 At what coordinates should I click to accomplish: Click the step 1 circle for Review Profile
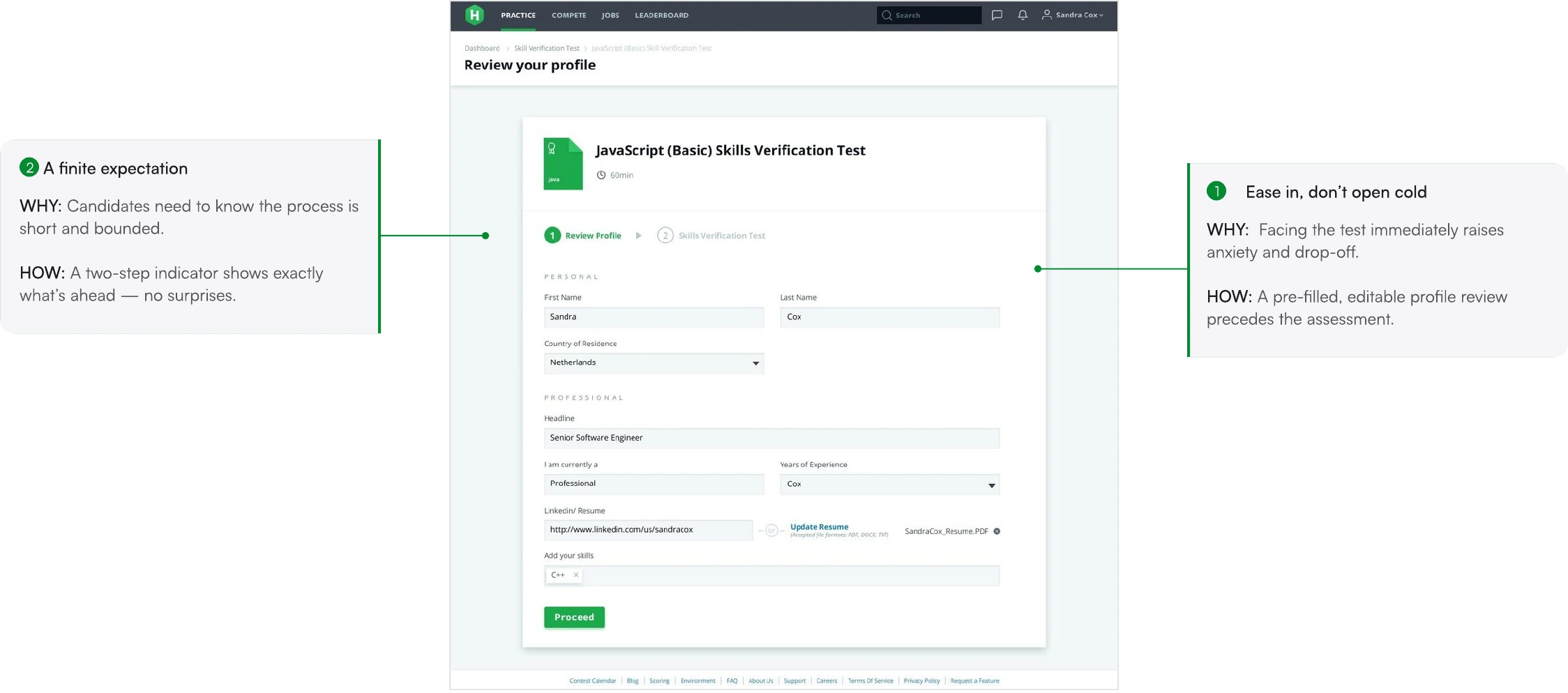click(x=552, y=236)
